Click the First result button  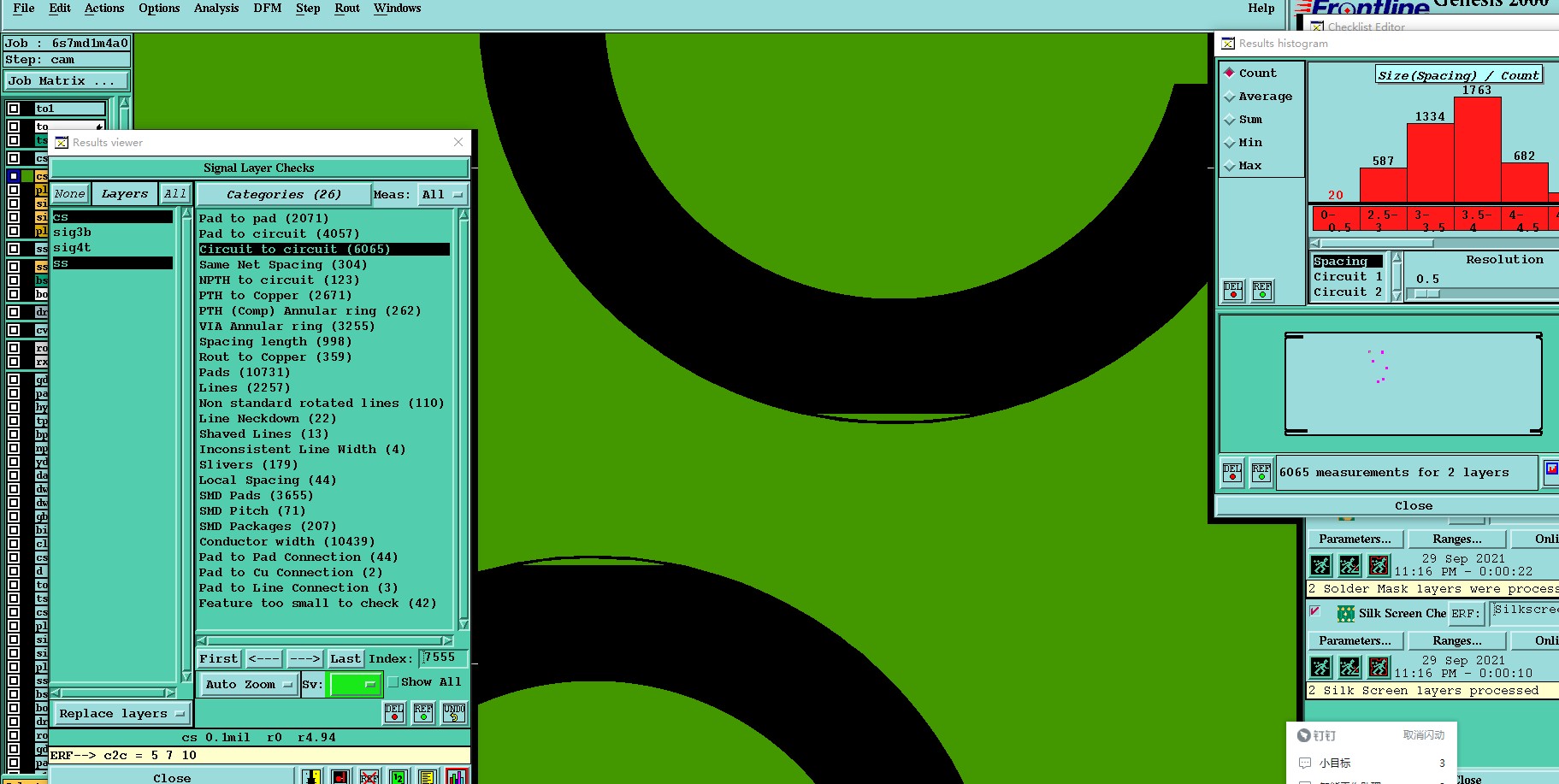(x=219, y=658)
